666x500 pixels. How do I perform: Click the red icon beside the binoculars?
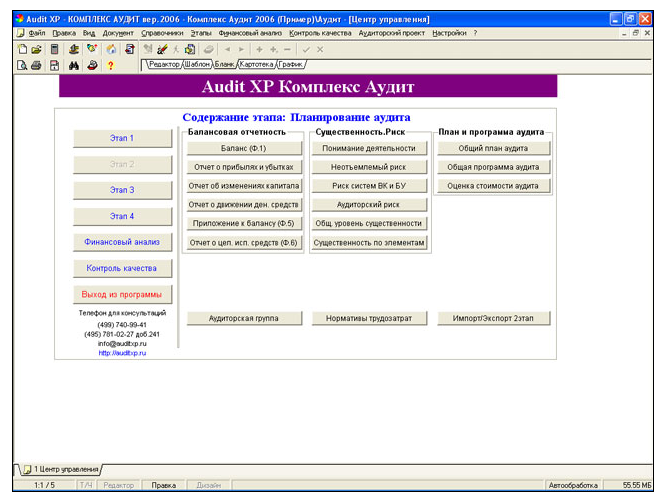(x=92, y=65)
